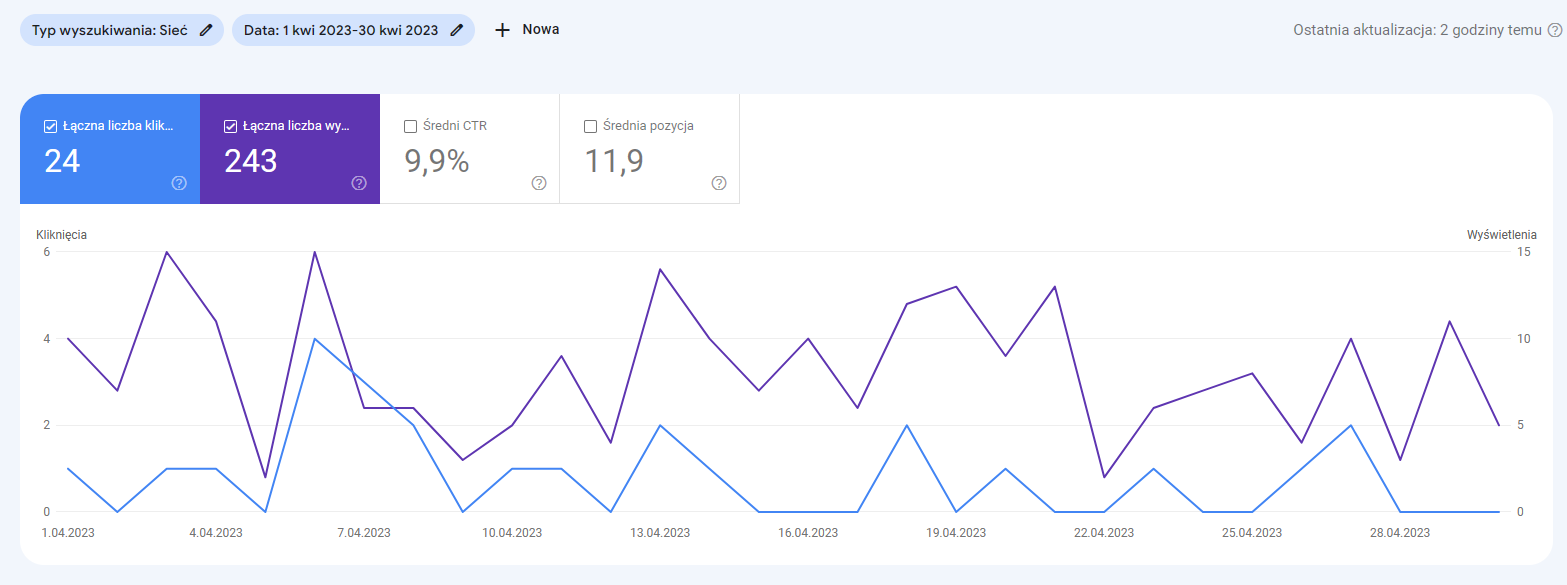The width and height of the screenshot is (1567, 585).
Task: Select the 9,9% average CTR value
Action: click(436, 161)
